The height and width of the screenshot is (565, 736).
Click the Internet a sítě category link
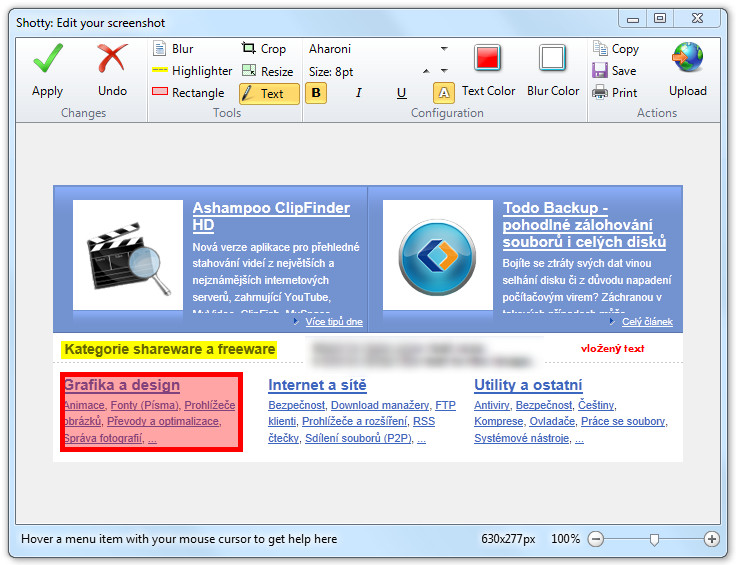point(317,385)
